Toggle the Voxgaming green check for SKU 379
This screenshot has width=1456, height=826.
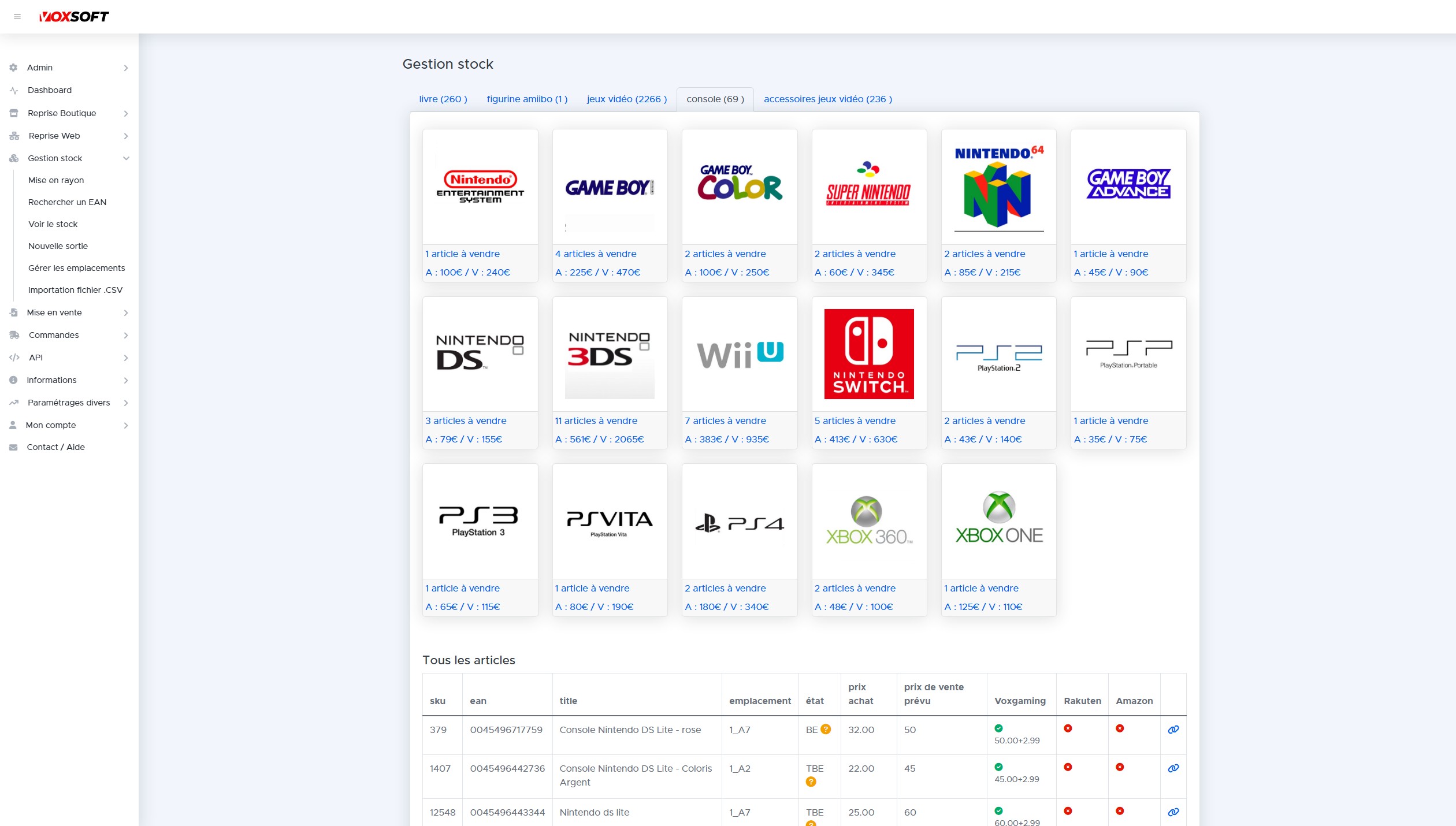(999, 728)
